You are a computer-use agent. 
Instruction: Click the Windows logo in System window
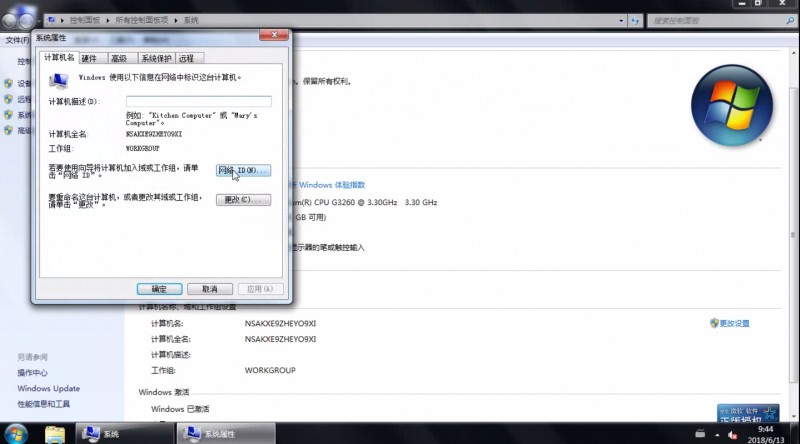732,105
